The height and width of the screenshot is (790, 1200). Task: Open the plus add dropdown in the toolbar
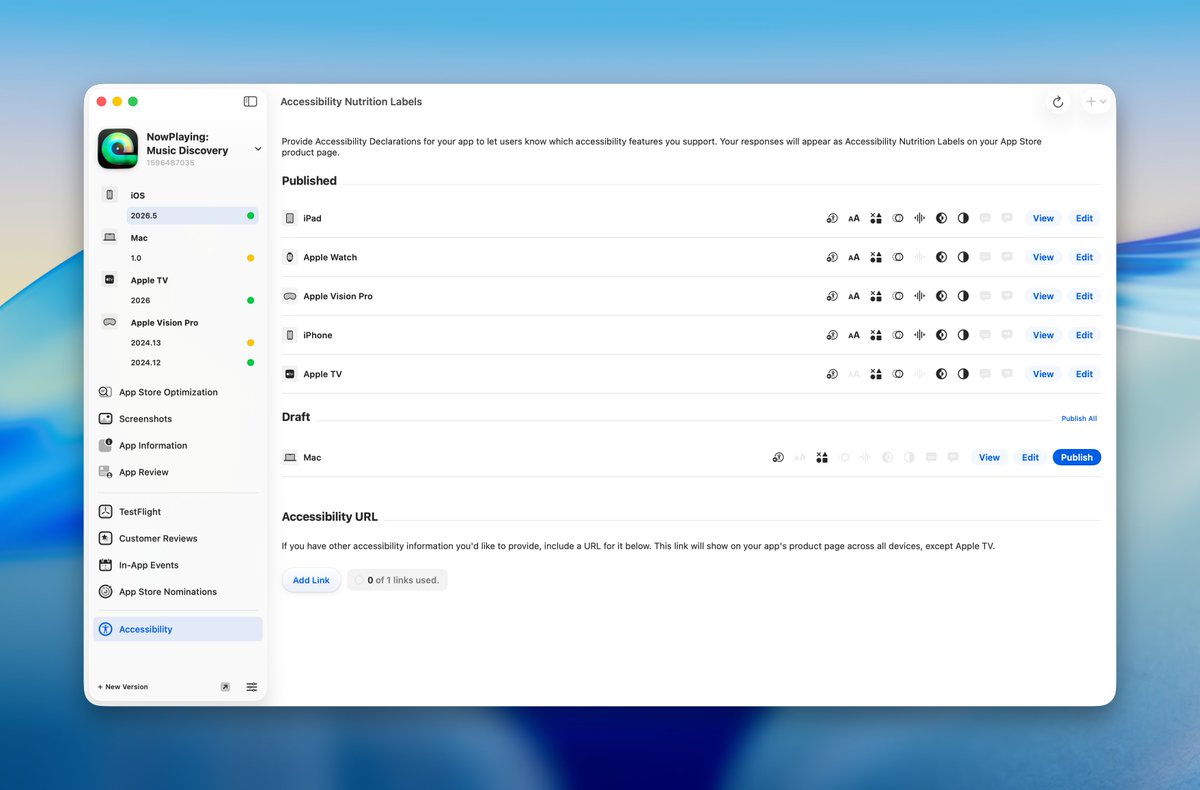(x=1096, y=102)
